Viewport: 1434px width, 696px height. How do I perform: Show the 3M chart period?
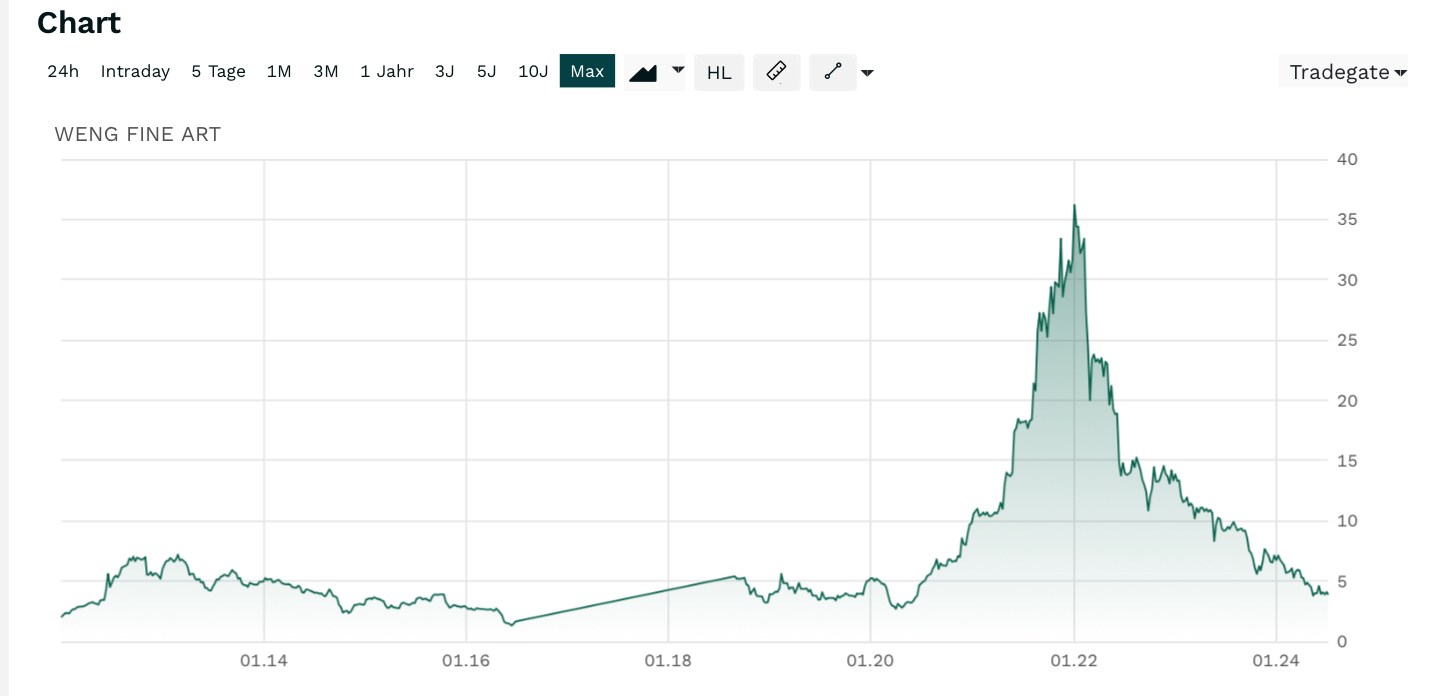point(326,71)
